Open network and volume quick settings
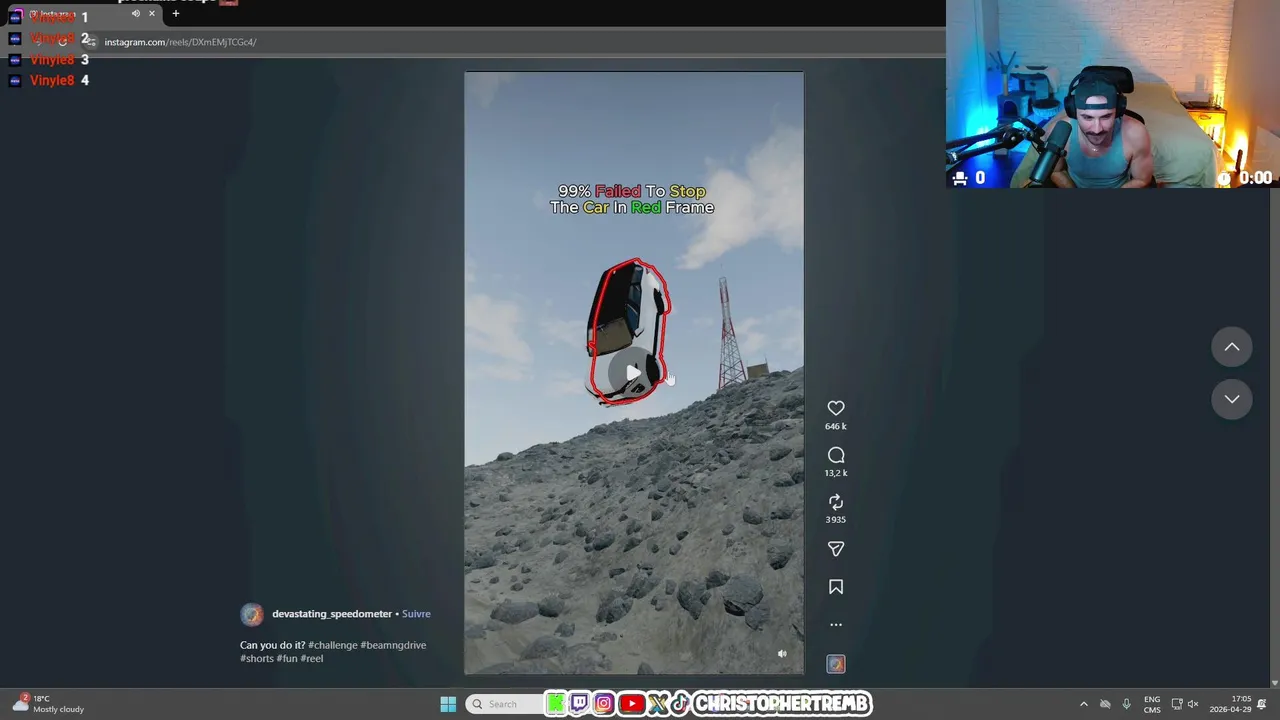This screenshot has width=1280, height=720. pyautogui.click(x=1185, y=704)
